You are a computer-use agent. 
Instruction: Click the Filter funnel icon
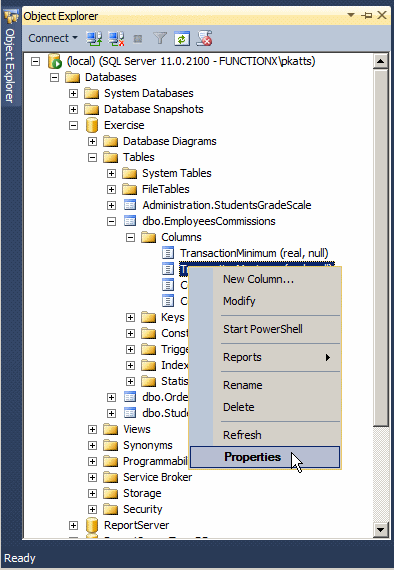[x=160, y=38]
